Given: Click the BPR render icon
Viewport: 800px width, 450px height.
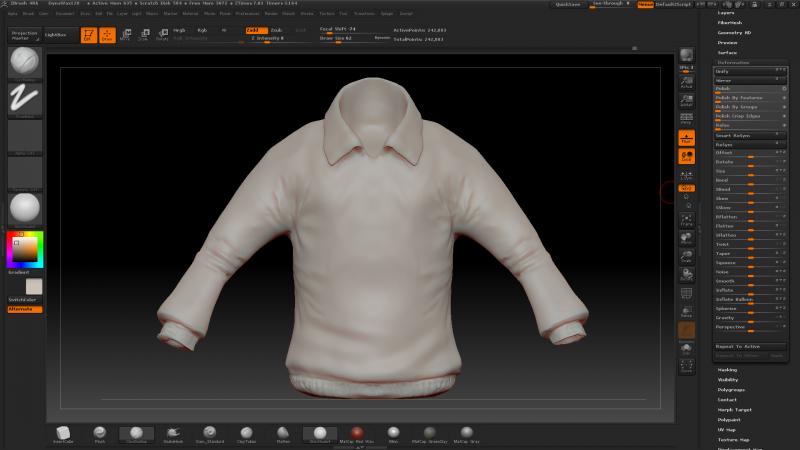Looking at the screenshot, I should click(x=686, y=55).
